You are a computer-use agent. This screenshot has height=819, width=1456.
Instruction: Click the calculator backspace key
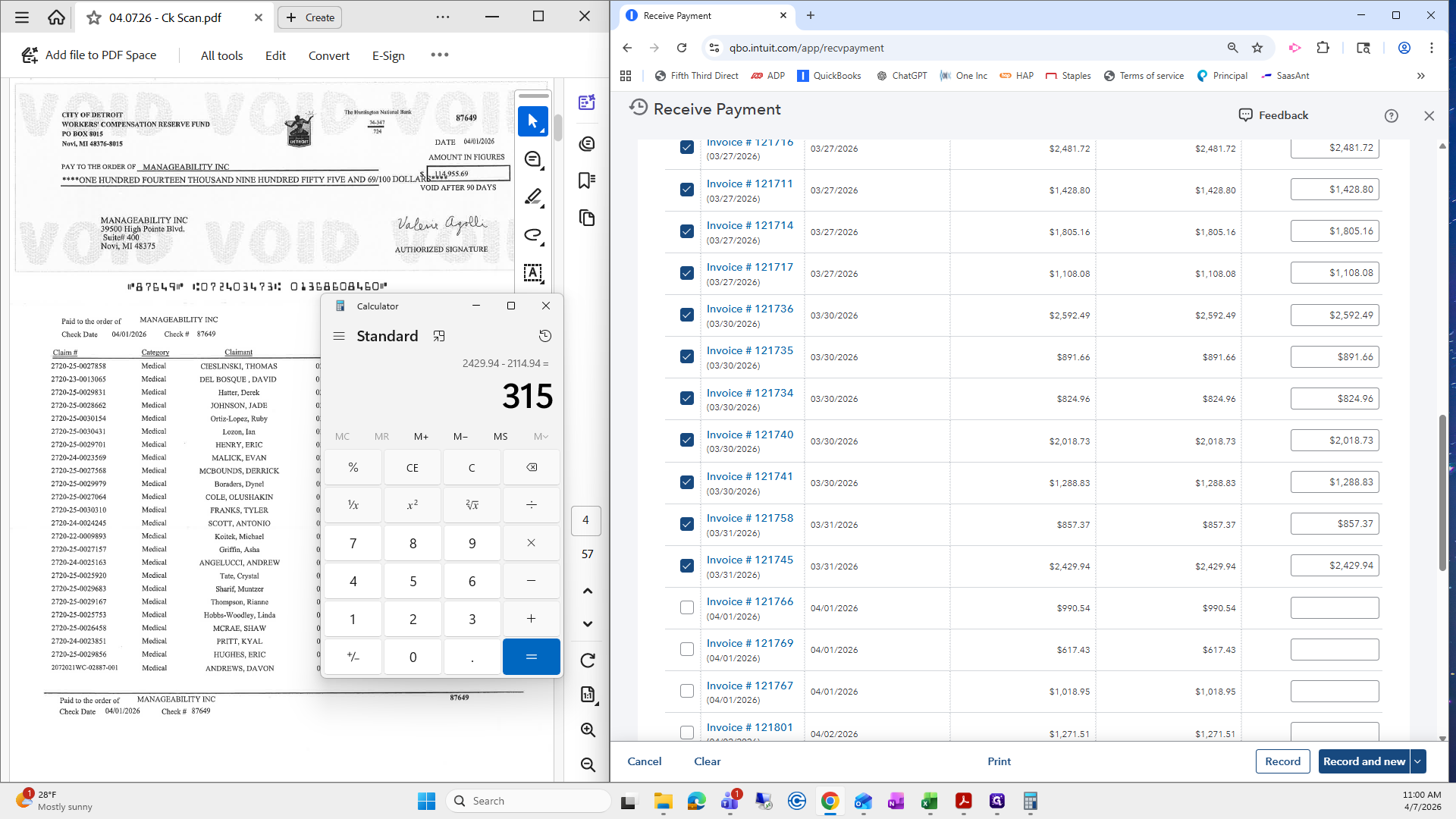pos(531,467)
